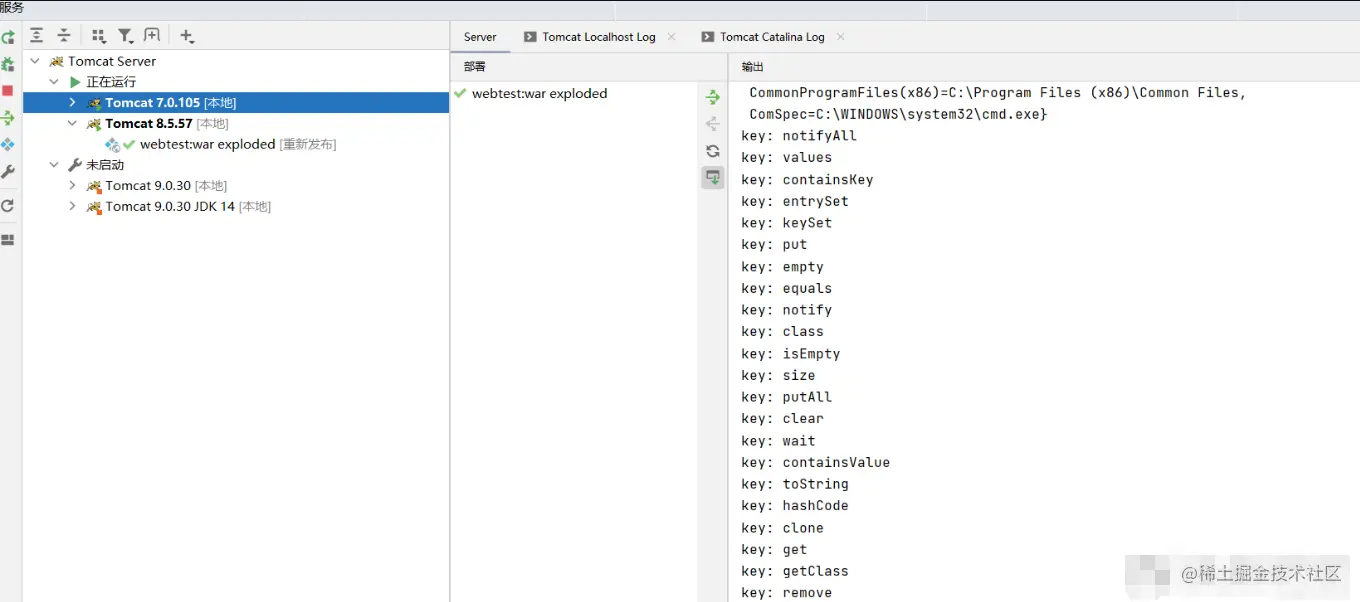Click the green check by deployment webtest
The width and height of the screenshot is (1360, 602).
pyautogui.click(x=460, y=93)
